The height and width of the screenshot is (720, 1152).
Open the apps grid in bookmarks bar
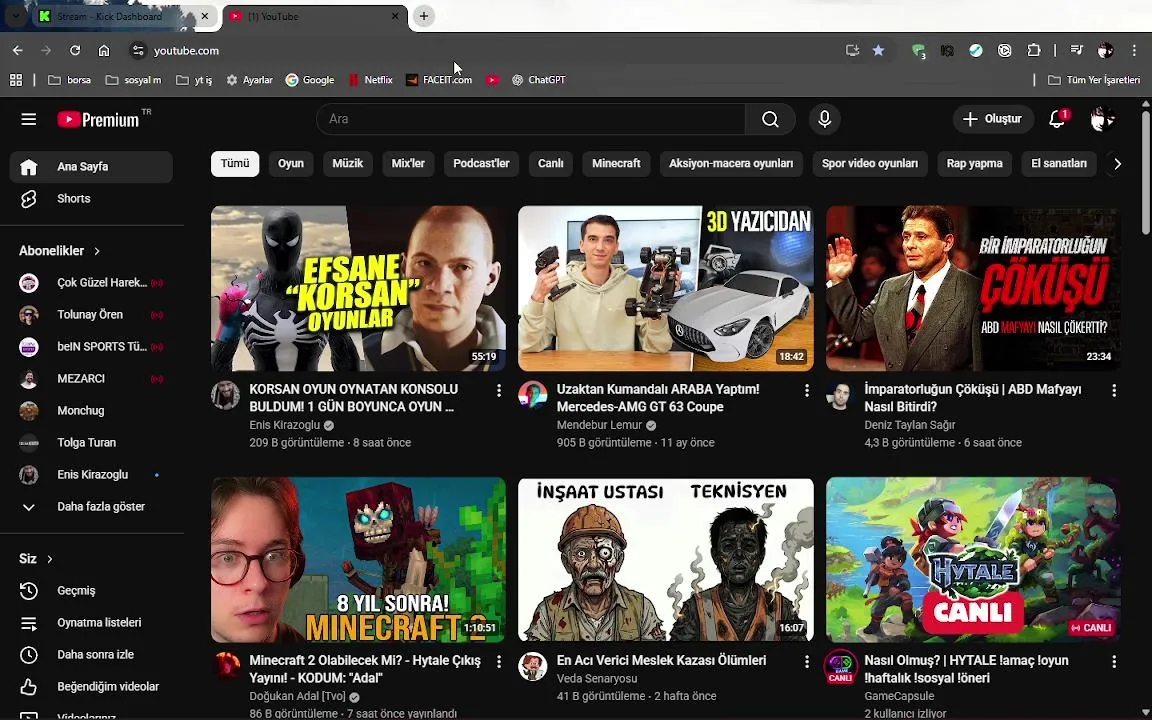click(x=15, y=80)
